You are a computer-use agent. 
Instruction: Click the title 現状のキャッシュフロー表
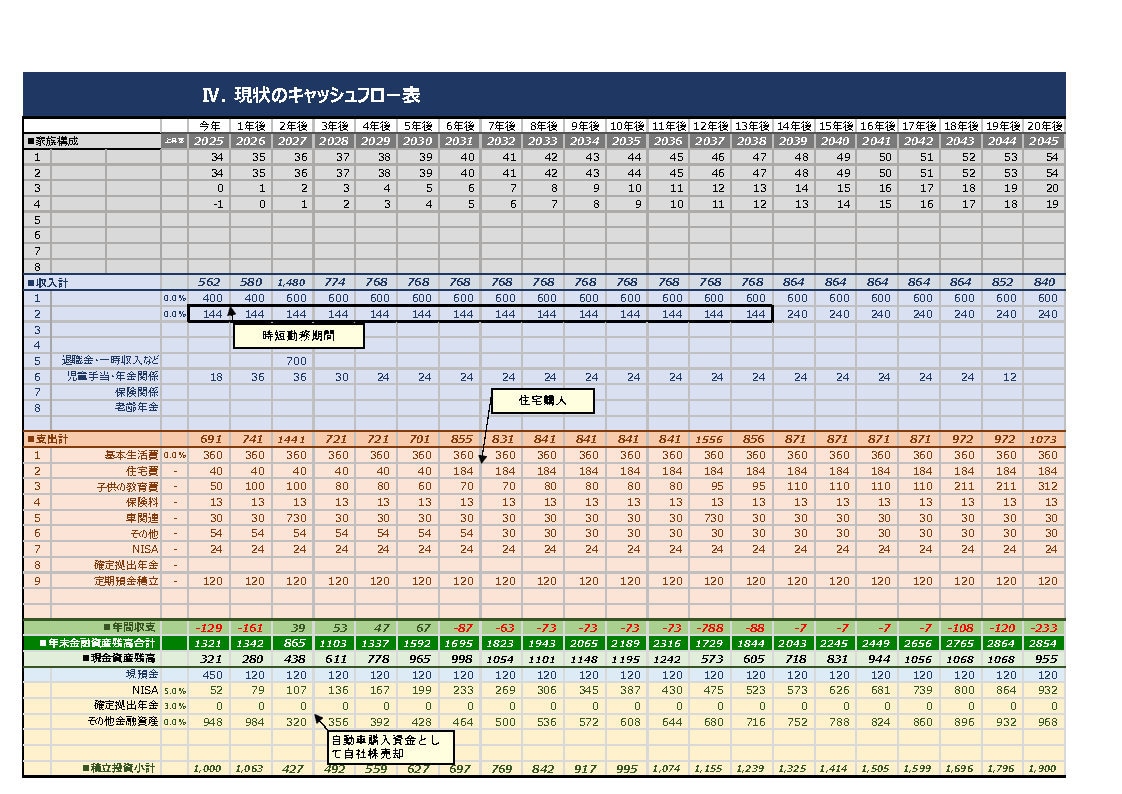327,95
